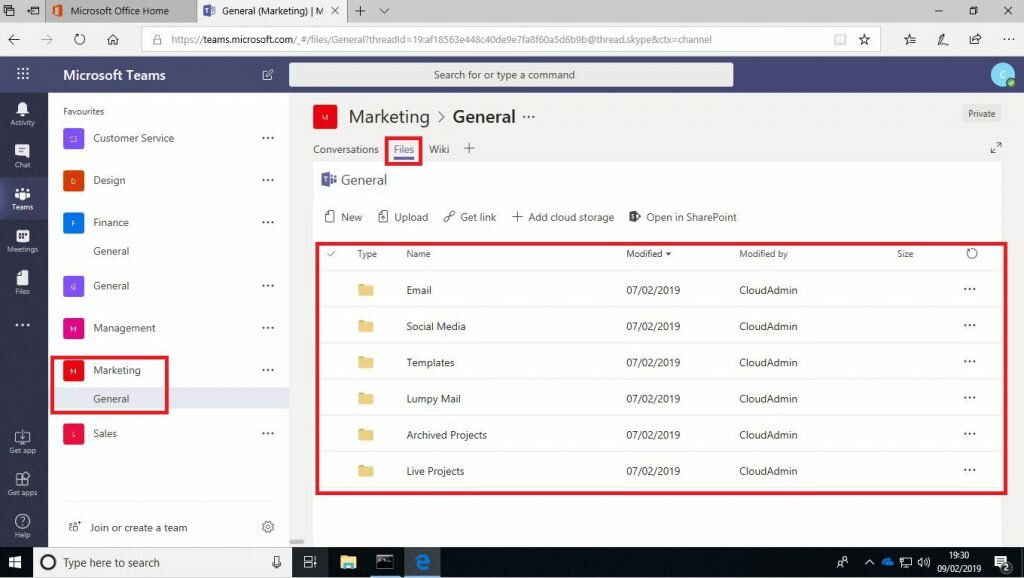
Task: Switch to the Conversations tab
Action: 345,149
